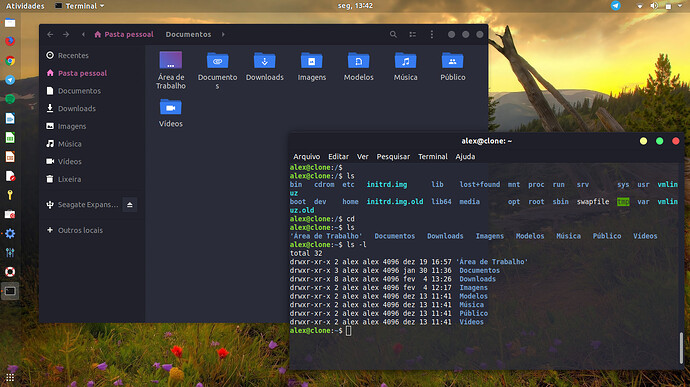Viewport: 690px width, 387px height.
Task: Click 'swapfile' text in terminal output
Action: [x=593, y=202]
